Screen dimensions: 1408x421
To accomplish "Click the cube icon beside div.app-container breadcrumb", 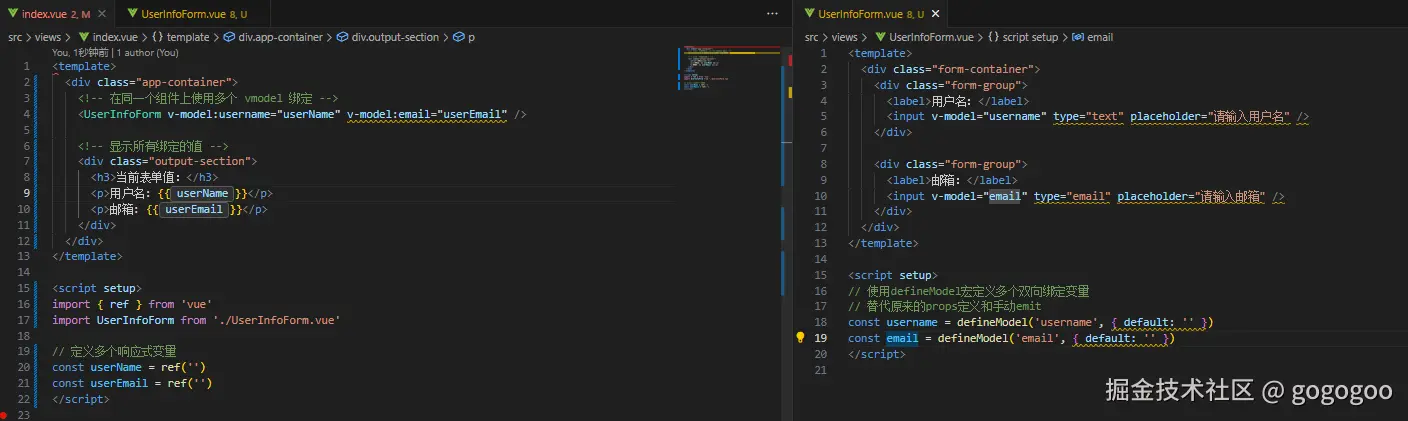I will 229,37.
